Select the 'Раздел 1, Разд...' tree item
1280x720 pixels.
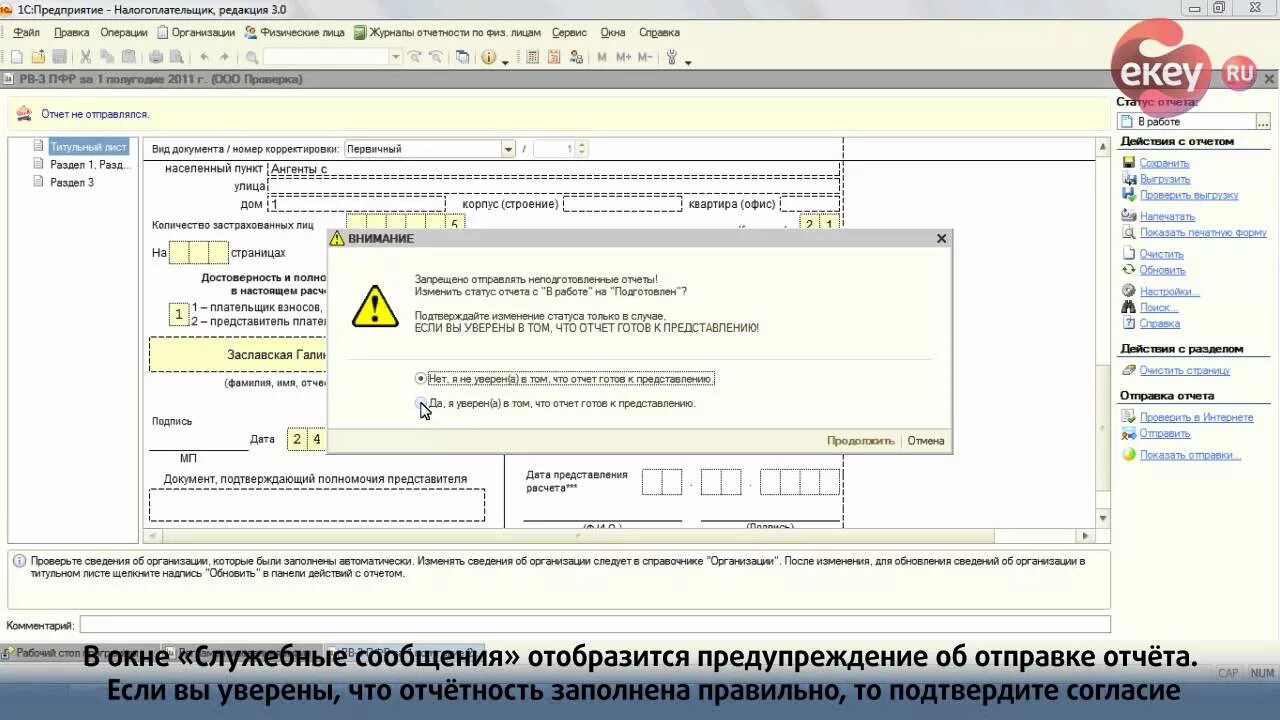89,164
